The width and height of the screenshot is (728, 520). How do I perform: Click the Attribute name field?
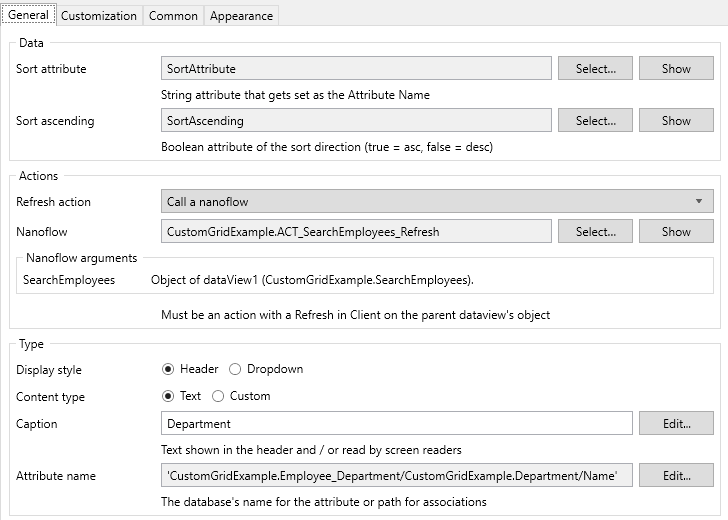396,476
